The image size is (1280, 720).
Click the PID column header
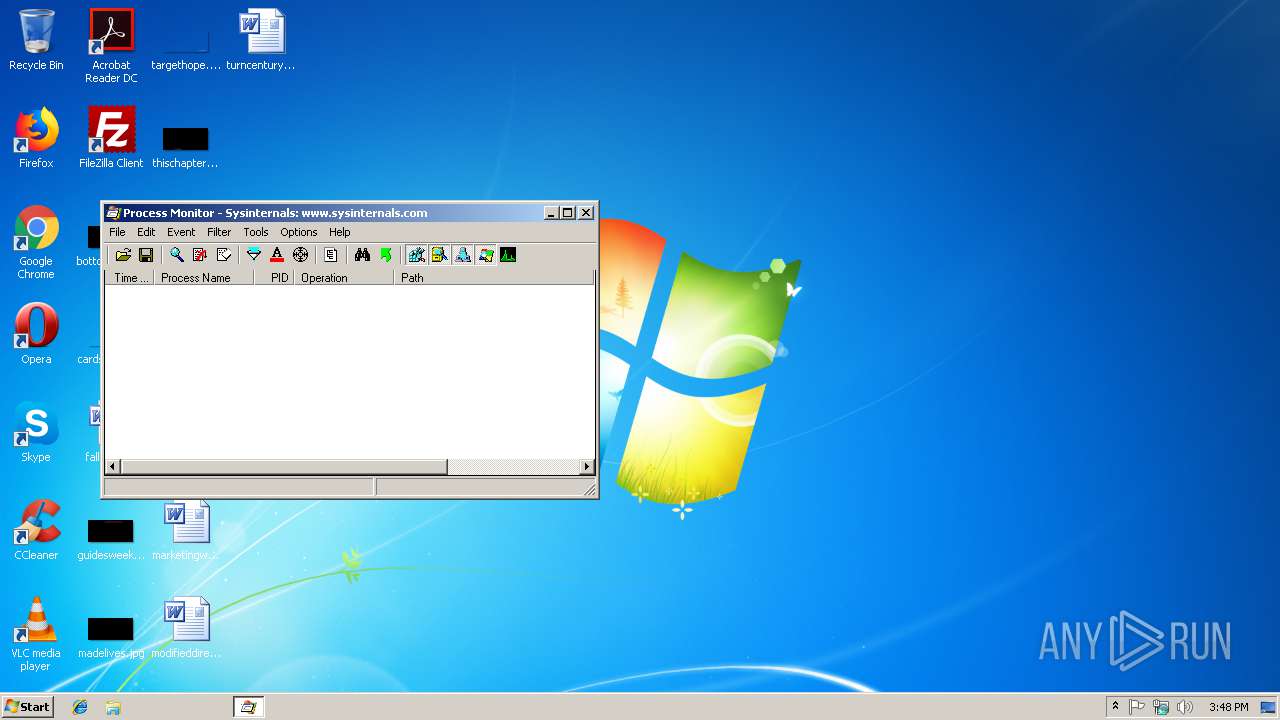click(275, 278)
